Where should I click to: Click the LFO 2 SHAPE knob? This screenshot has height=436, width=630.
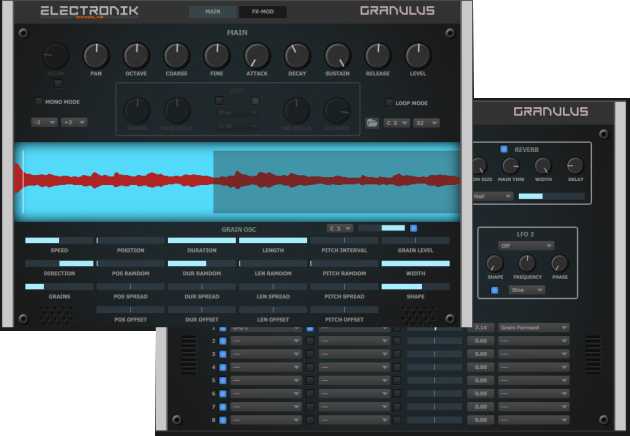495,264
